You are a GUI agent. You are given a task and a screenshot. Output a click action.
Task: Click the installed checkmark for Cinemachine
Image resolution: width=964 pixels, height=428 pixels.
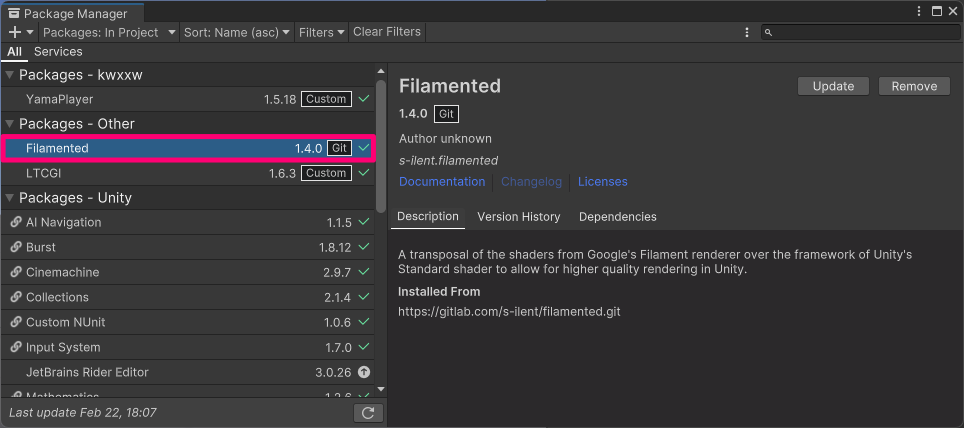point(364,272)
